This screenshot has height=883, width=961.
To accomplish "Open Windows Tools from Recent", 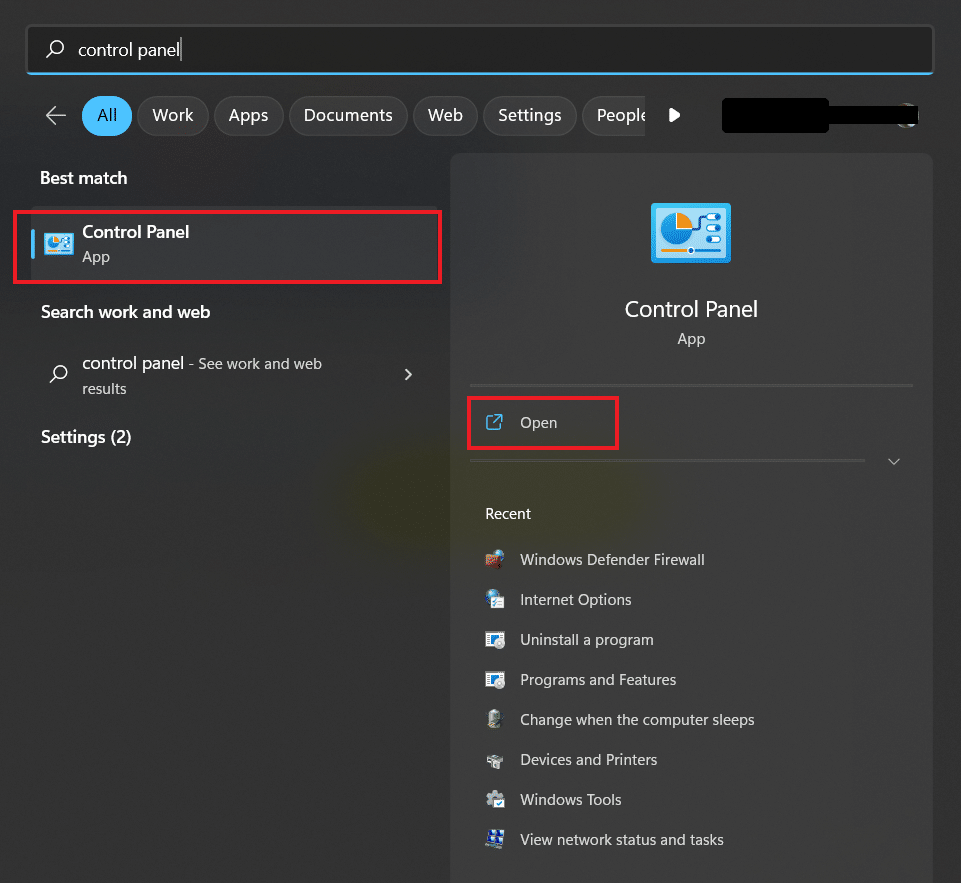I will [x=571, y=800].
